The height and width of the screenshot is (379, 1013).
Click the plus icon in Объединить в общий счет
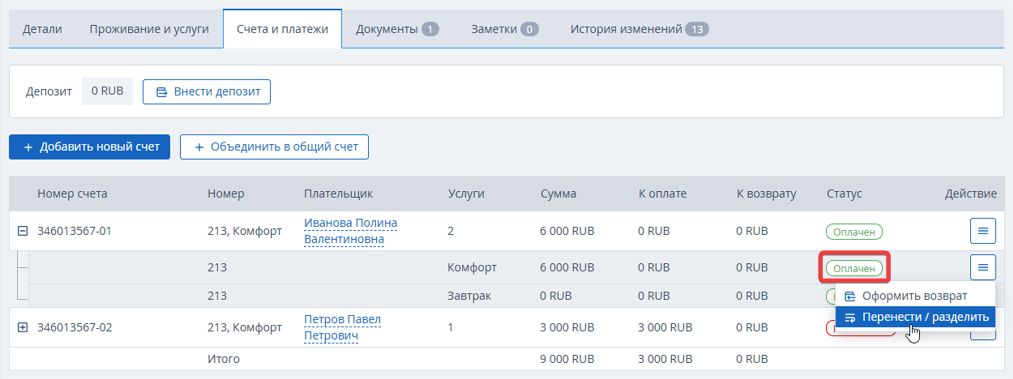199,147
